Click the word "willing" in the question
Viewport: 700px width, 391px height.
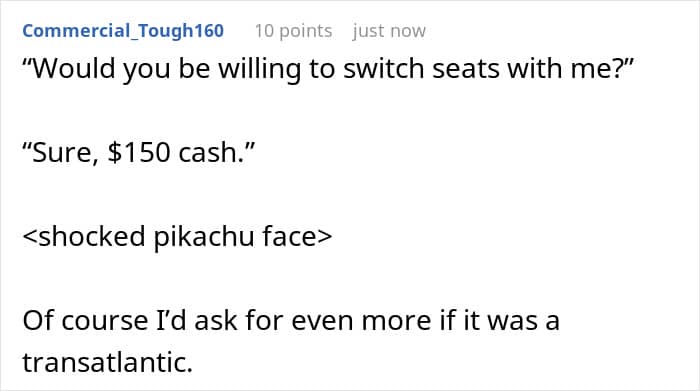click(259, 70)
